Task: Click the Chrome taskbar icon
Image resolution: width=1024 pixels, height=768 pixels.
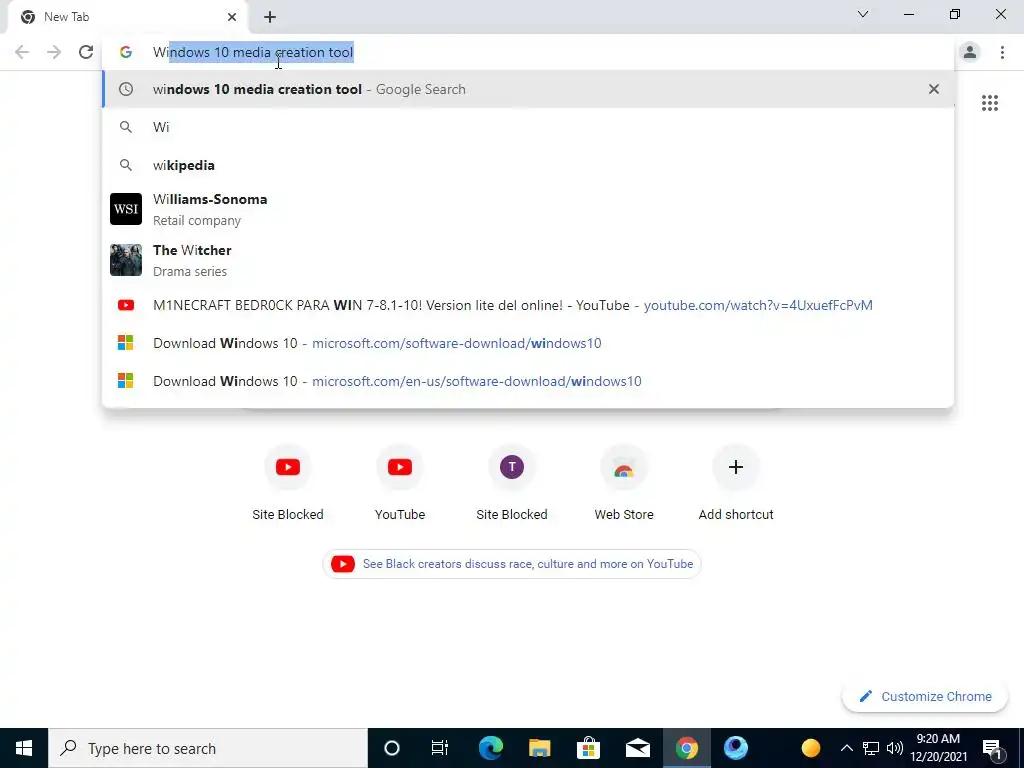Action: (x=686, y=748)
